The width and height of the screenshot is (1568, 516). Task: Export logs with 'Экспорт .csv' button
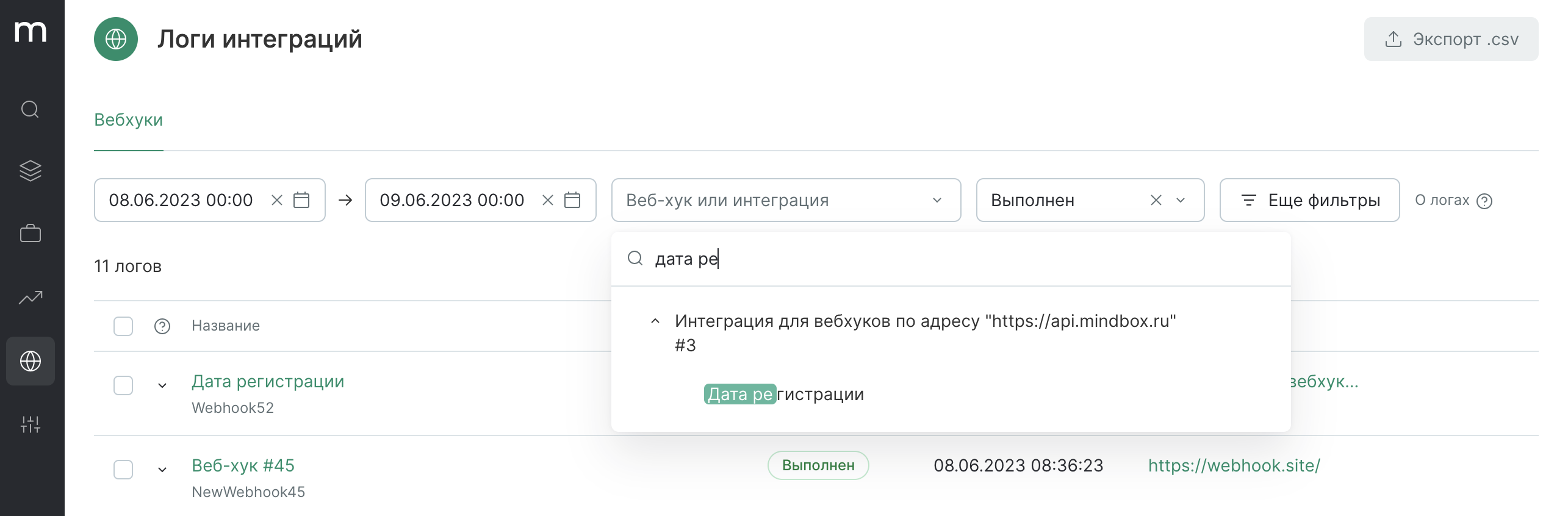pyautogui.click(x=1451, y=39)
